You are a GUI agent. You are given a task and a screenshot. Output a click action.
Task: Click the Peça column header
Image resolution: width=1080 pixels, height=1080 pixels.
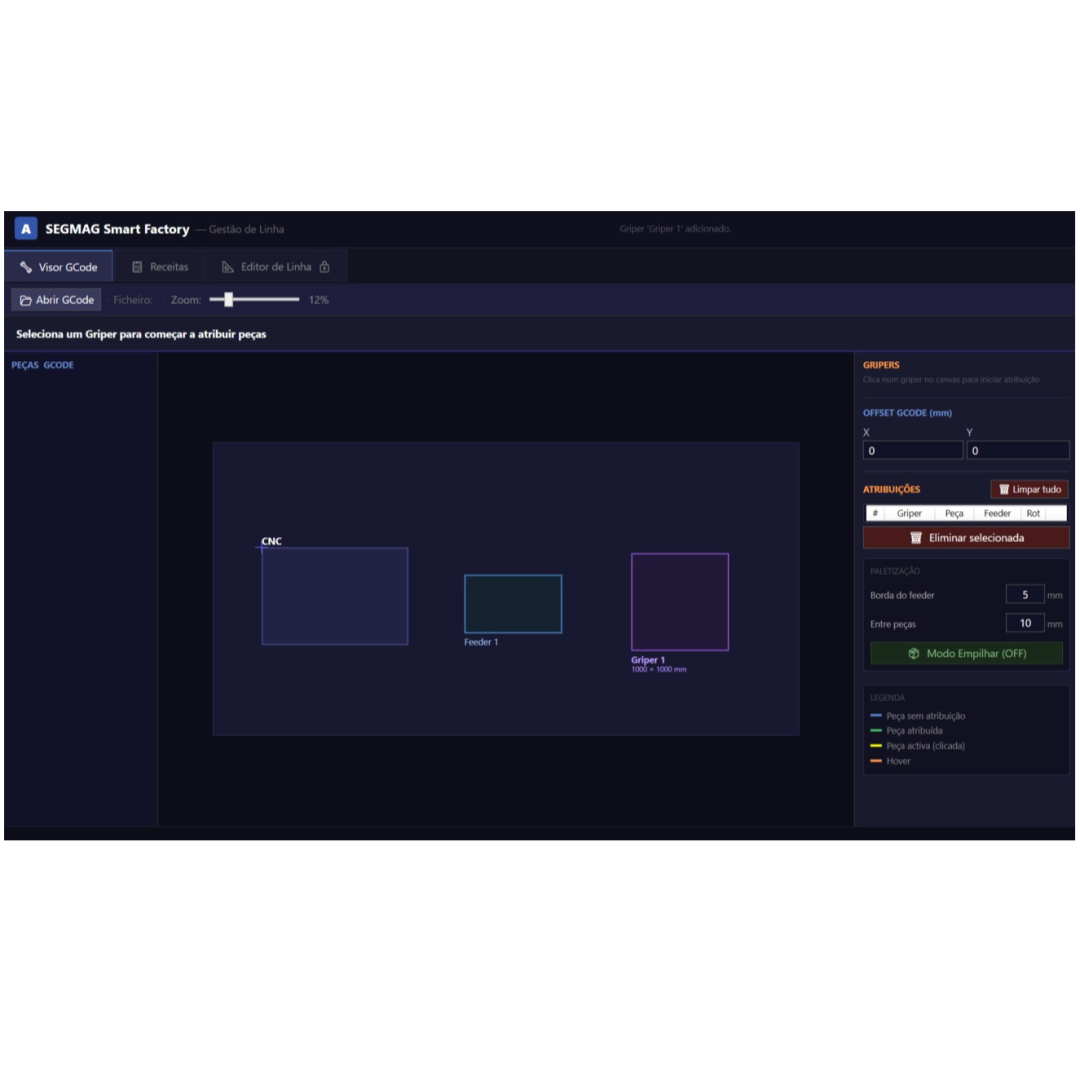point(954,513)
